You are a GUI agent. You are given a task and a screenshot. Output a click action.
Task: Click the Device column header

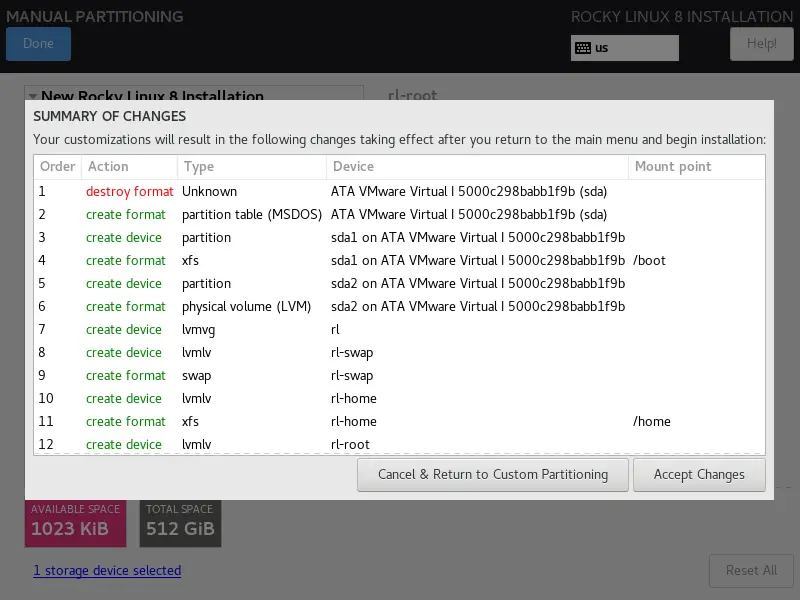477,167
